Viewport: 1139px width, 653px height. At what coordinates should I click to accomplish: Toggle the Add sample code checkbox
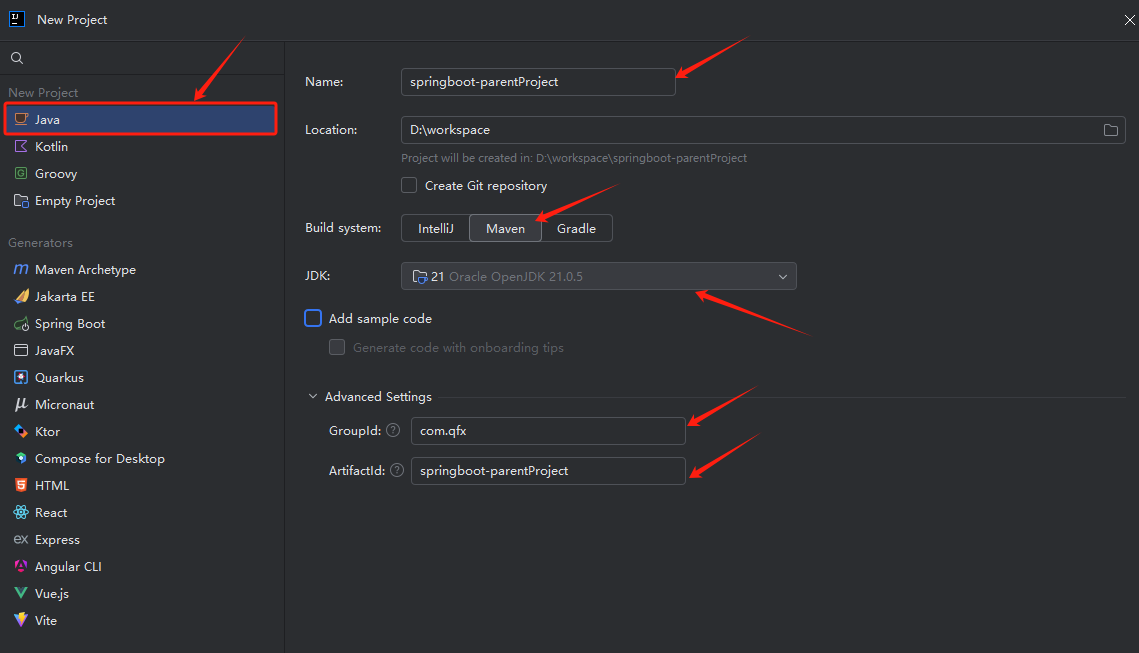click(314, 318)
